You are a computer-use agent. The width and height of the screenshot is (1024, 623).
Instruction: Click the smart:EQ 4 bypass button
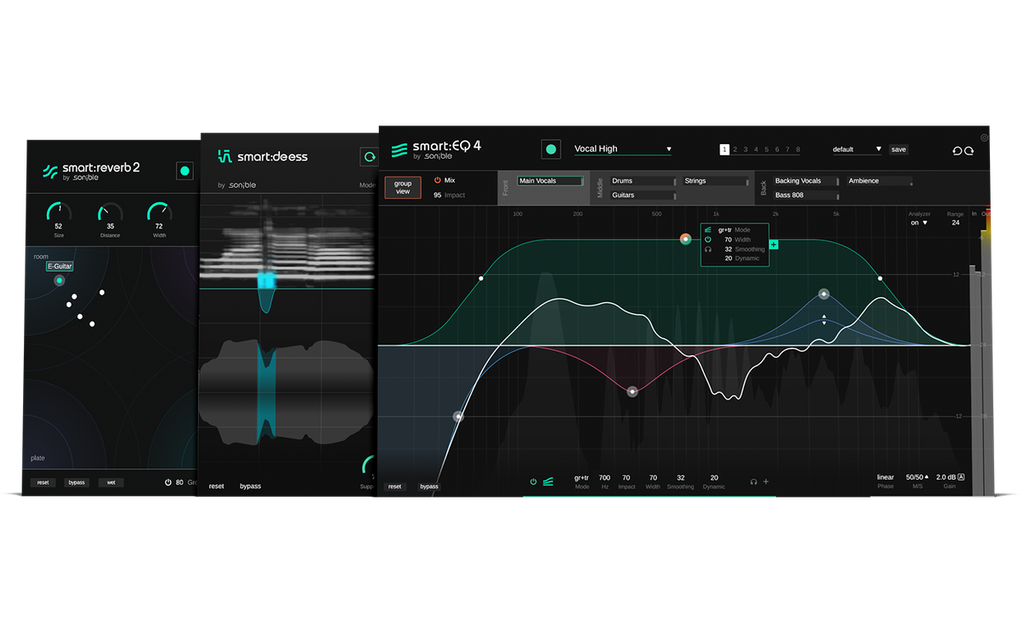click(x=429, y=487)
